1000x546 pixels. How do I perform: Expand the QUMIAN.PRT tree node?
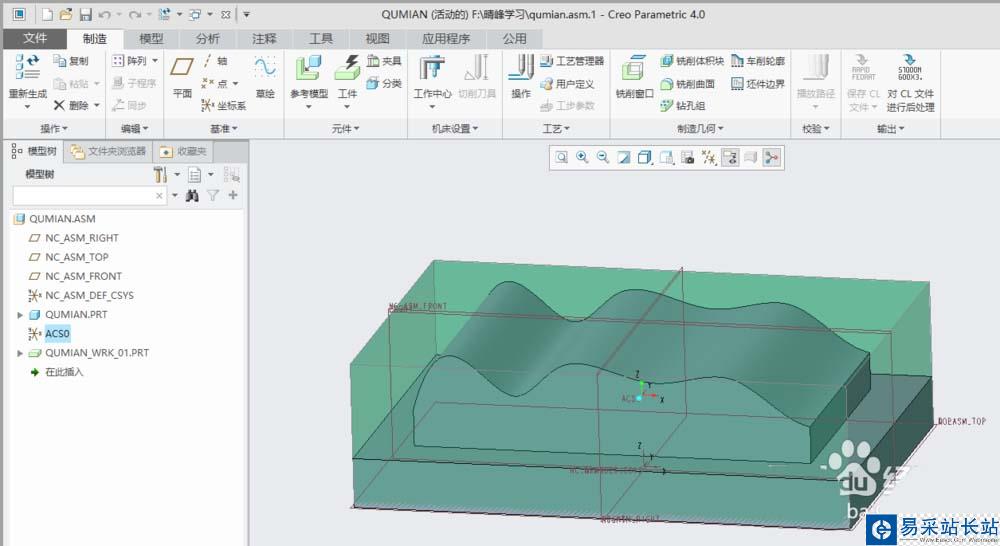(x=20, y=315)
